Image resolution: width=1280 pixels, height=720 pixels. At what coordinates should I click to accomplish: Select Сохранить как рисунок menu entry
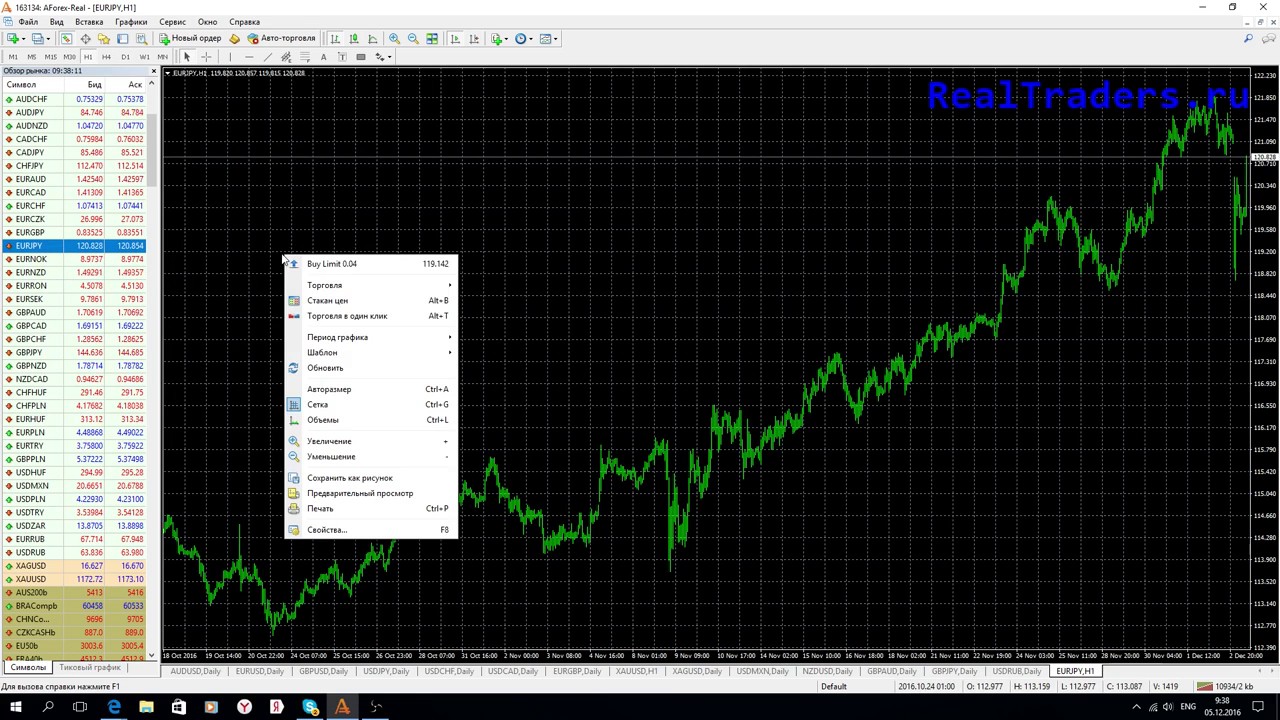(370, 478)
